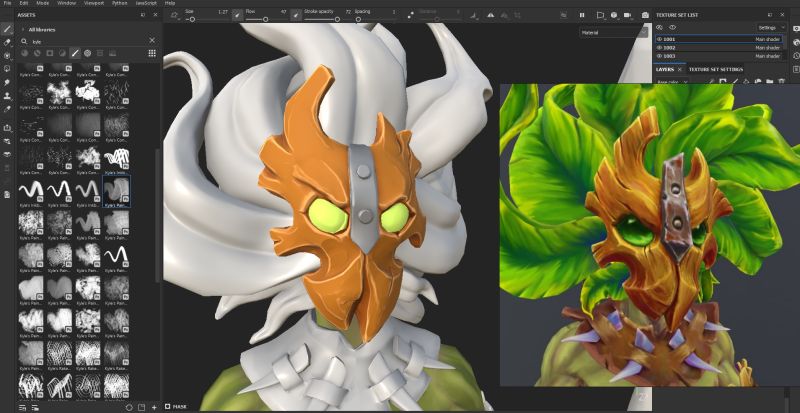
Task: Open the brush preset icon before Size
Action: (x=175, y=15)
